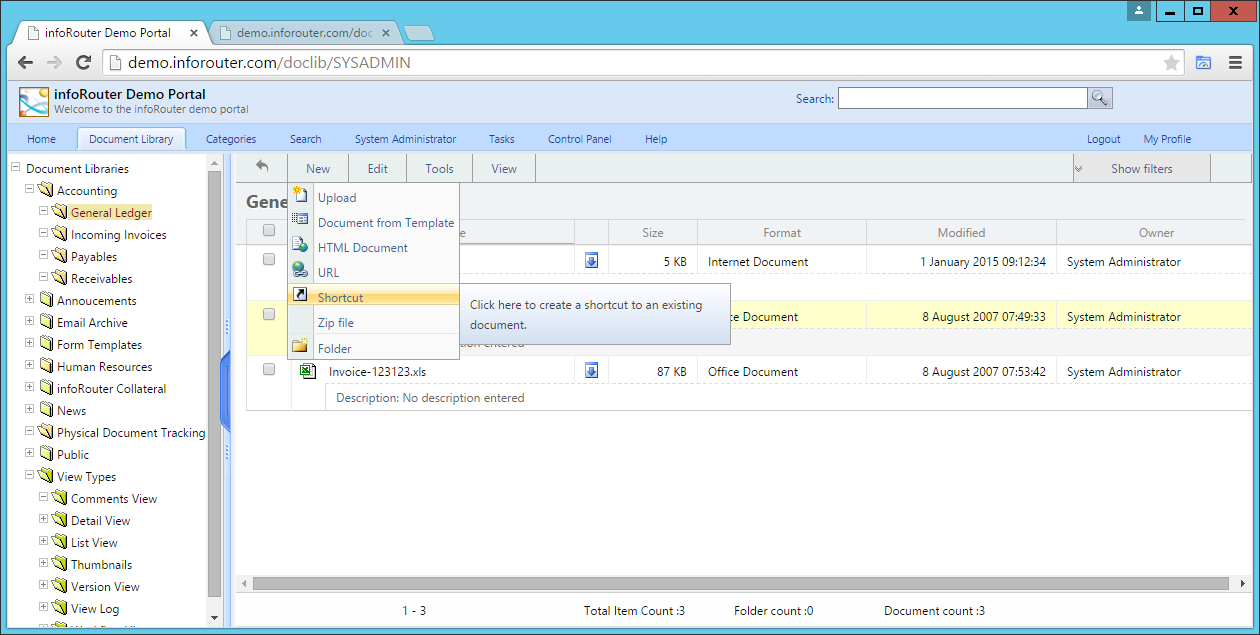
Task: Switch to the Categories tab
Action: 231,139
